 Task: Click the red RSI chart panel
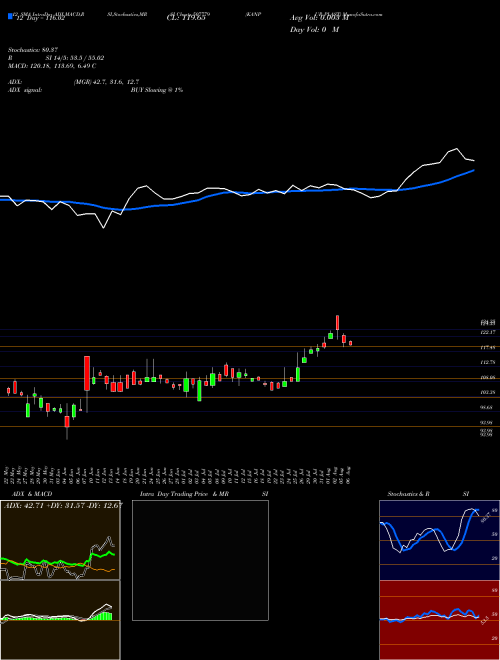pyautogui.click(x=439, y=620)
